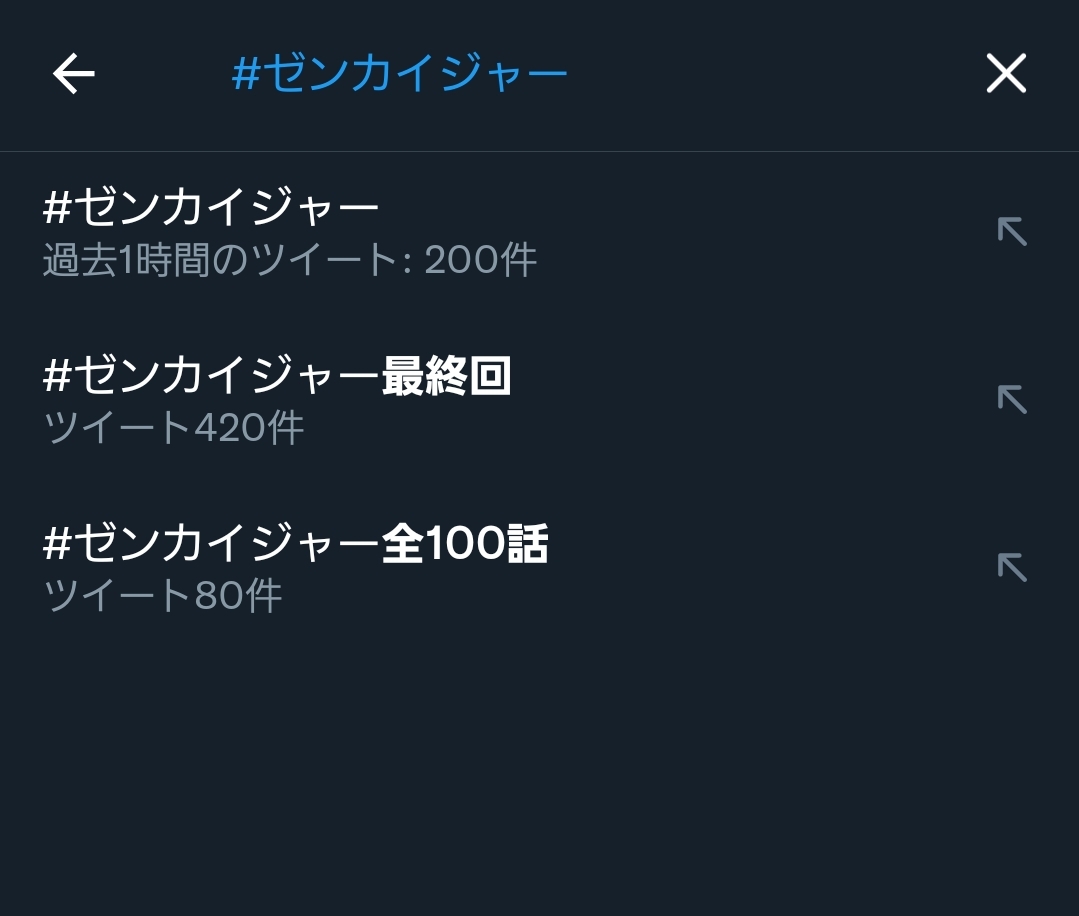Click the ツイート80件 count line
The width and height of the screenshot is (1079, 916).
163,597
